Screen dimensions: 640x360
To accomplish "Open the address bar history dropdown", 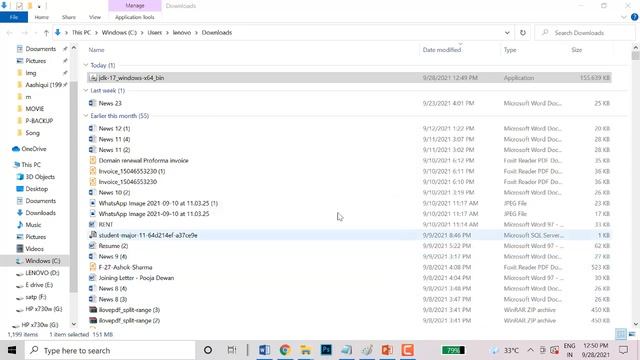I will [x=507, y=33].
